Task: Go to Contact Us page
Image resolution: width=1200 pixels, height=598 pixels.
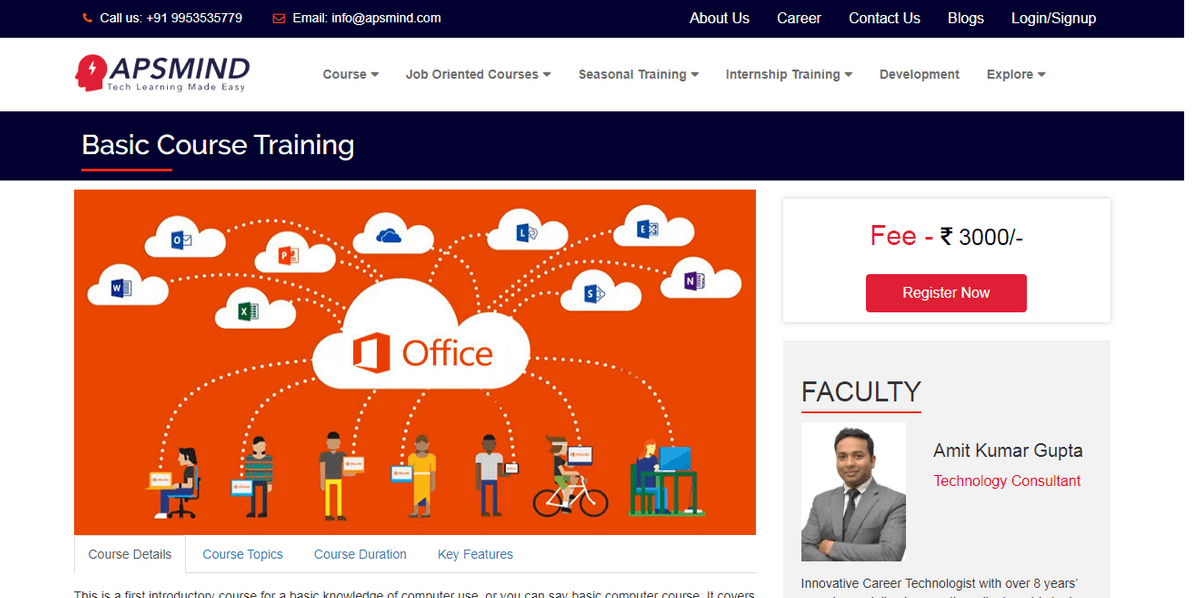Action: click(x=884, y=18)
